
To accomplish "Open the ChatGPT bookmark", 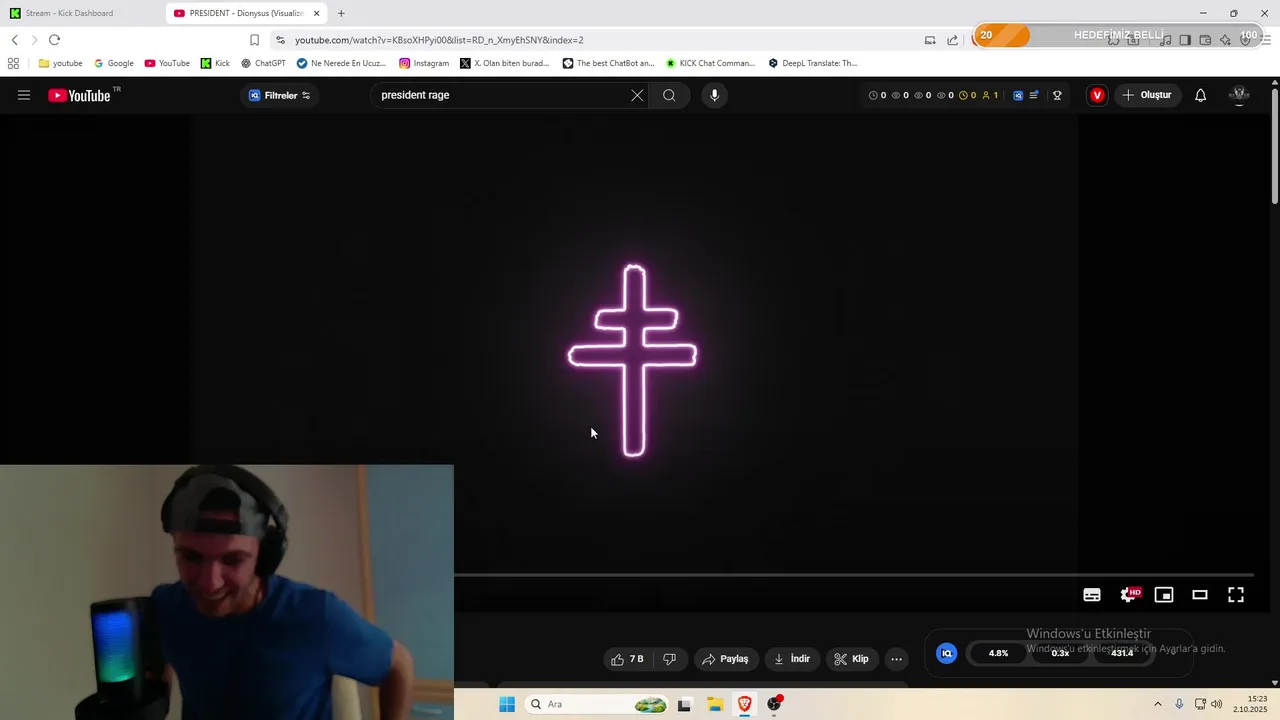I will (263, 63).
